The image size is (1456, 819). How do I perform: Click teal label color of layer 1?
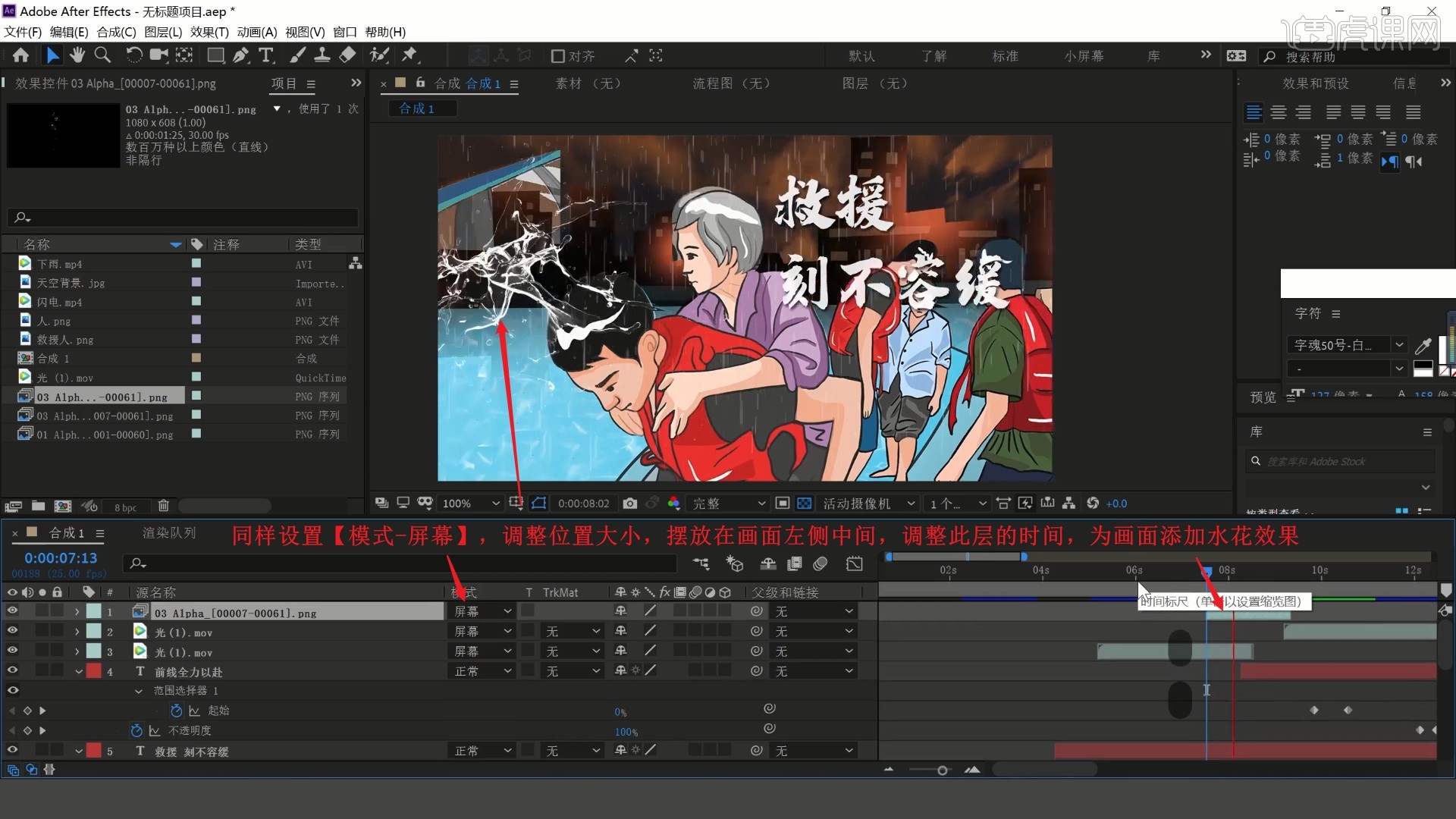pos(93,611)
